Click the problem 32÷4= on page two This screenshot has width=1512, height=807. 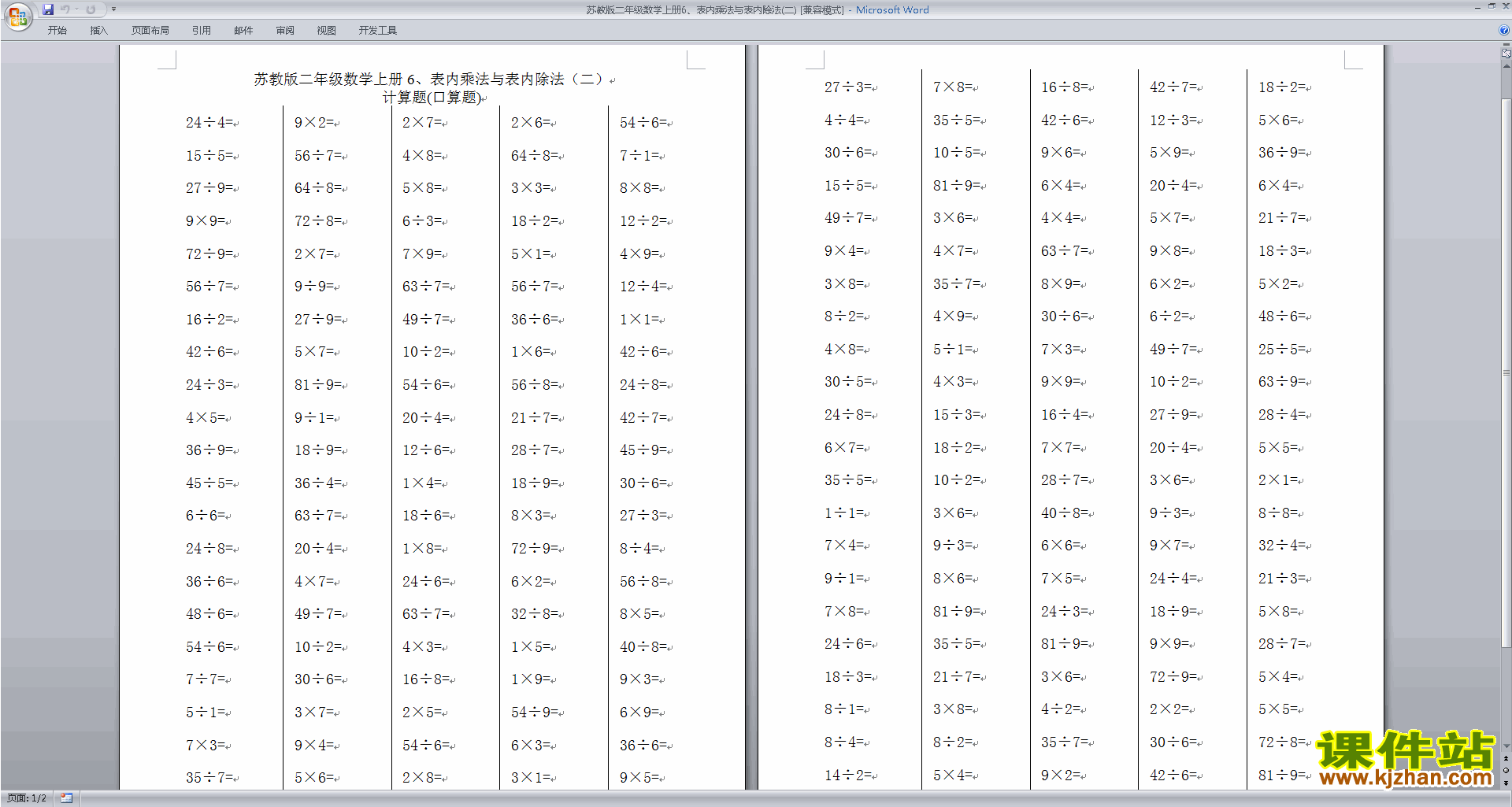tap(1281, 546)
